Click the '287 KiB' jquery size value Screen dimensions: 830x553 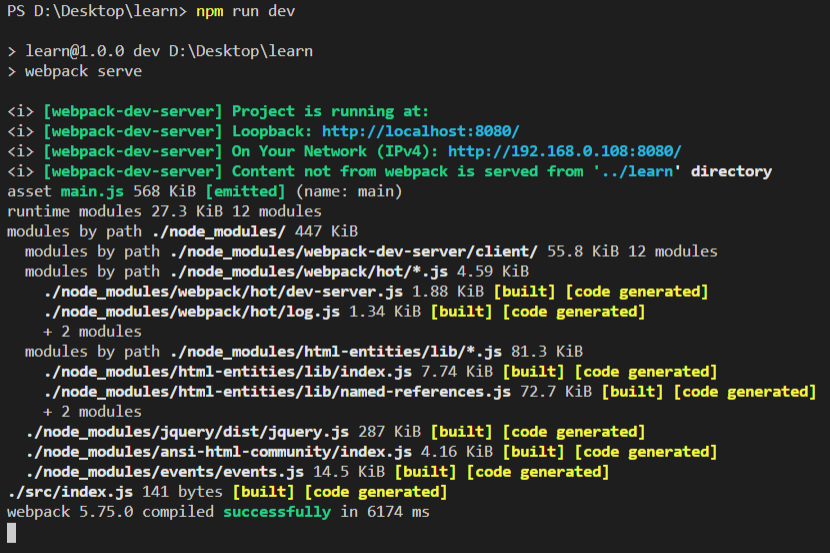click(390, 432)
